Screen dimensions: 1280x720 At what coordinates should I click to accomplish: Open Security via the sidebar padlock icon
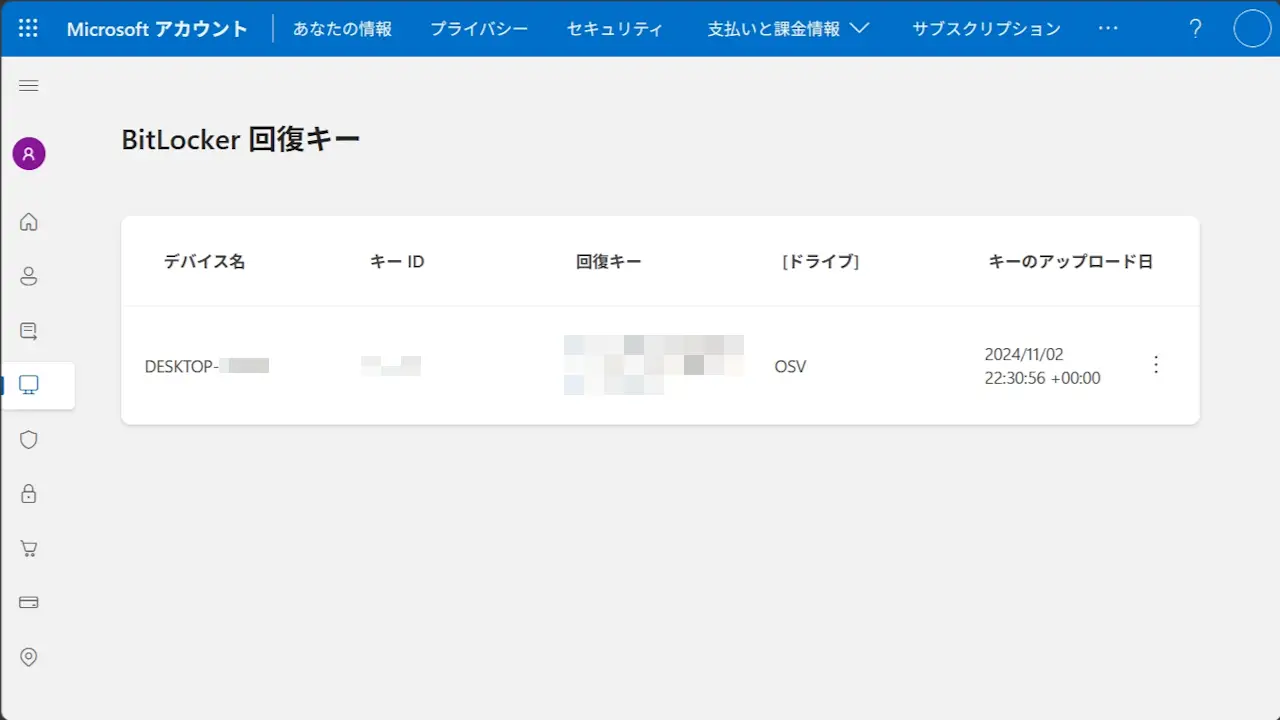pyautogui.click(x=29, y=493)
